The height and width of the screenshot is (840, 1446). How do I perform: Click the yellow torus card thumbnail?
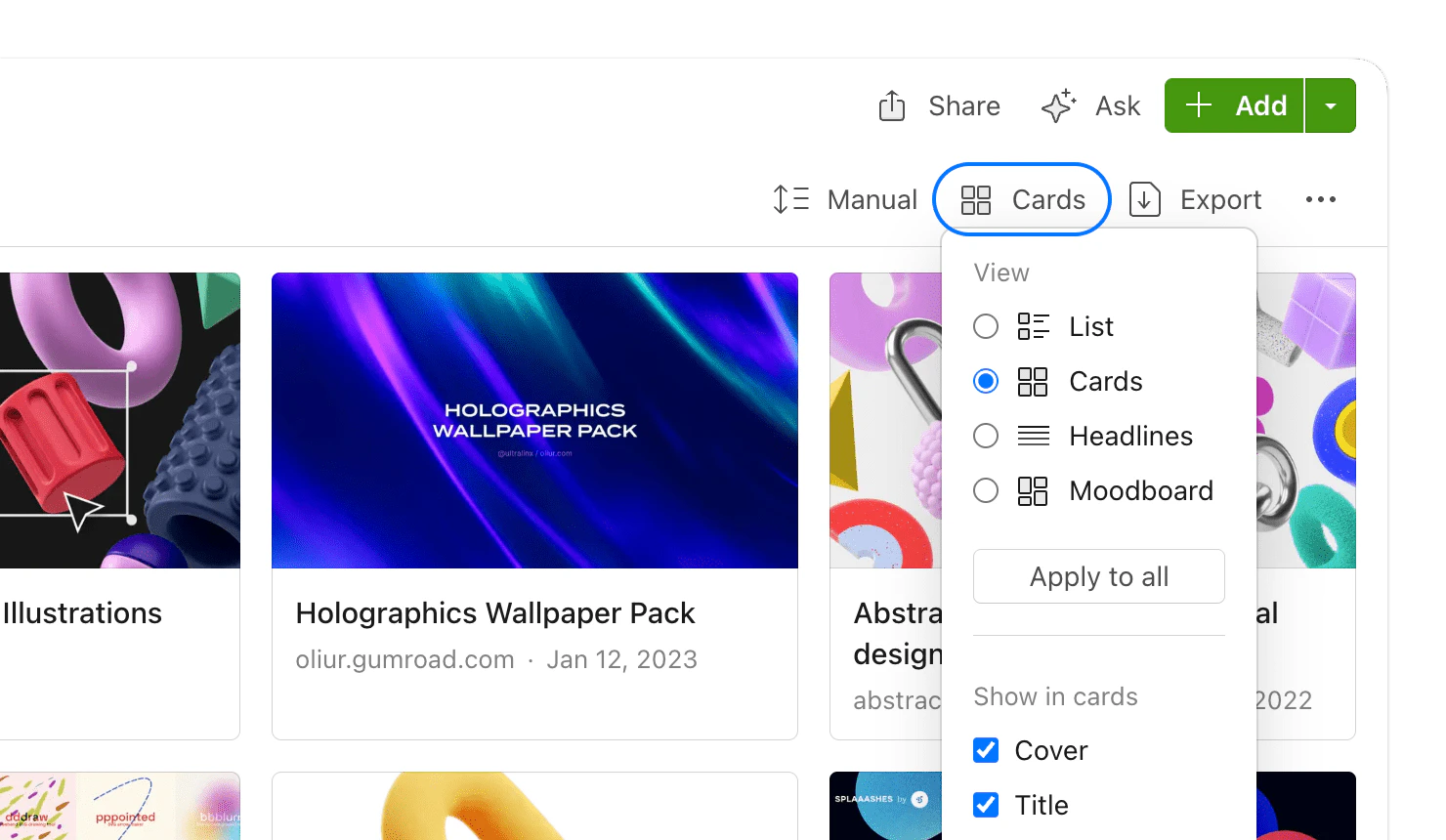(534, 806)
